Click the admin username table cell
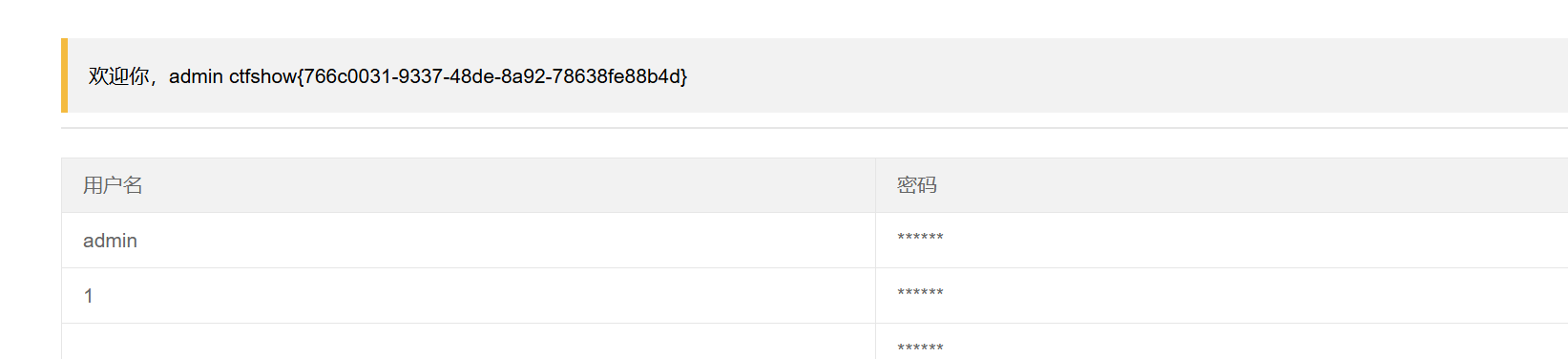This screenshot has width=1568, height=359. pos(469,241)
